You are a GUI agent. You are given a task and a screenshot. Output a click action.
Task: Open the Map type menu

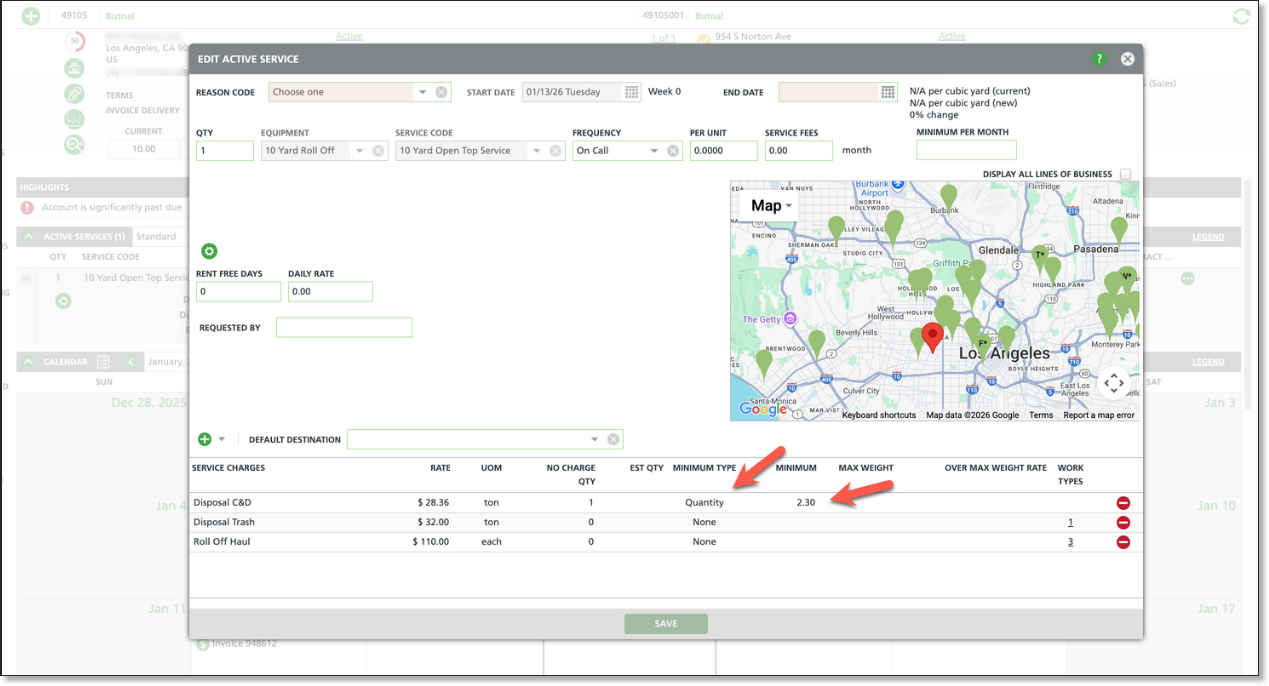point(770,206)
